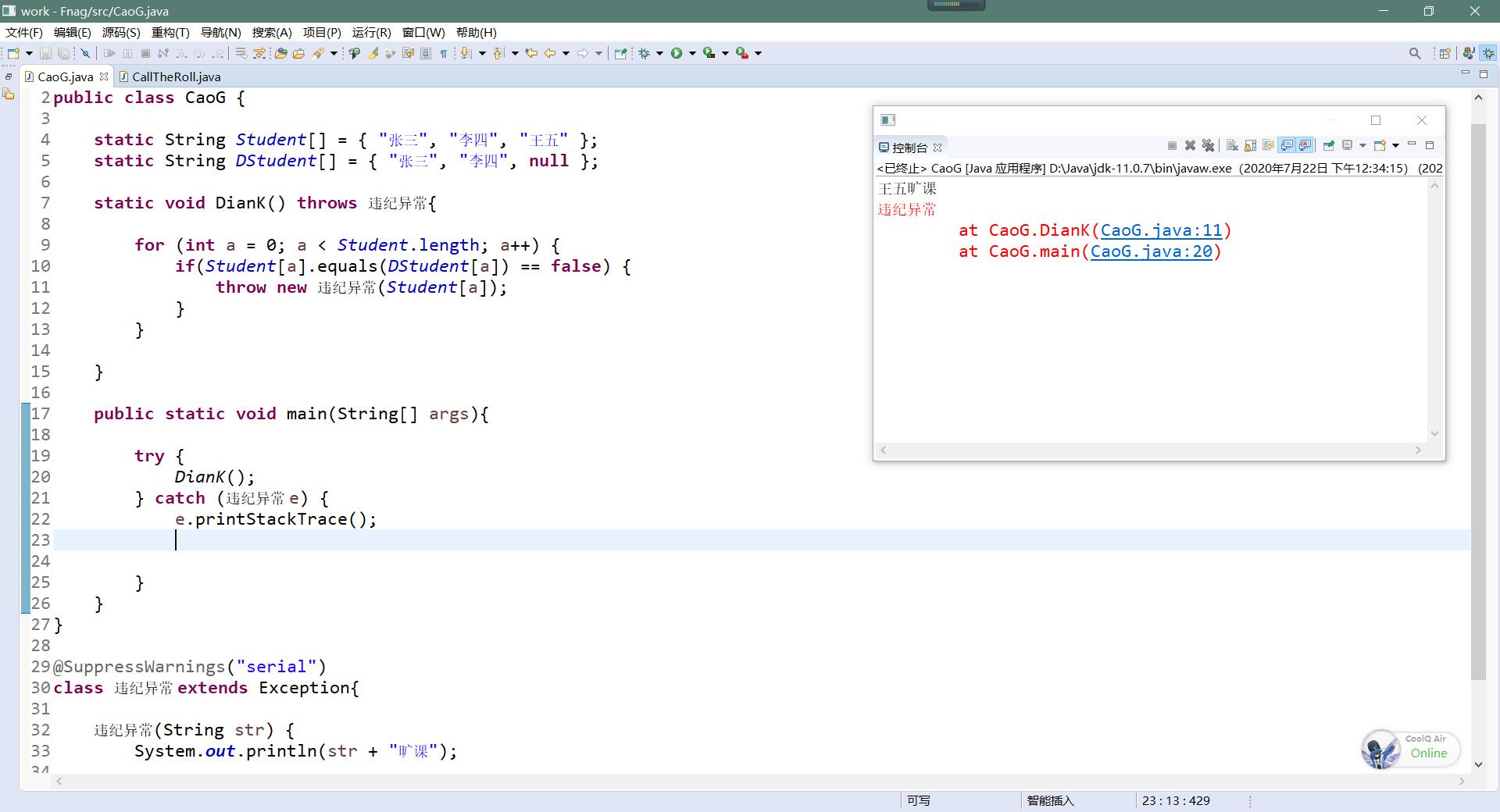
Task: Click the editor vertical scrollbar
Action: pos(1478,402)
